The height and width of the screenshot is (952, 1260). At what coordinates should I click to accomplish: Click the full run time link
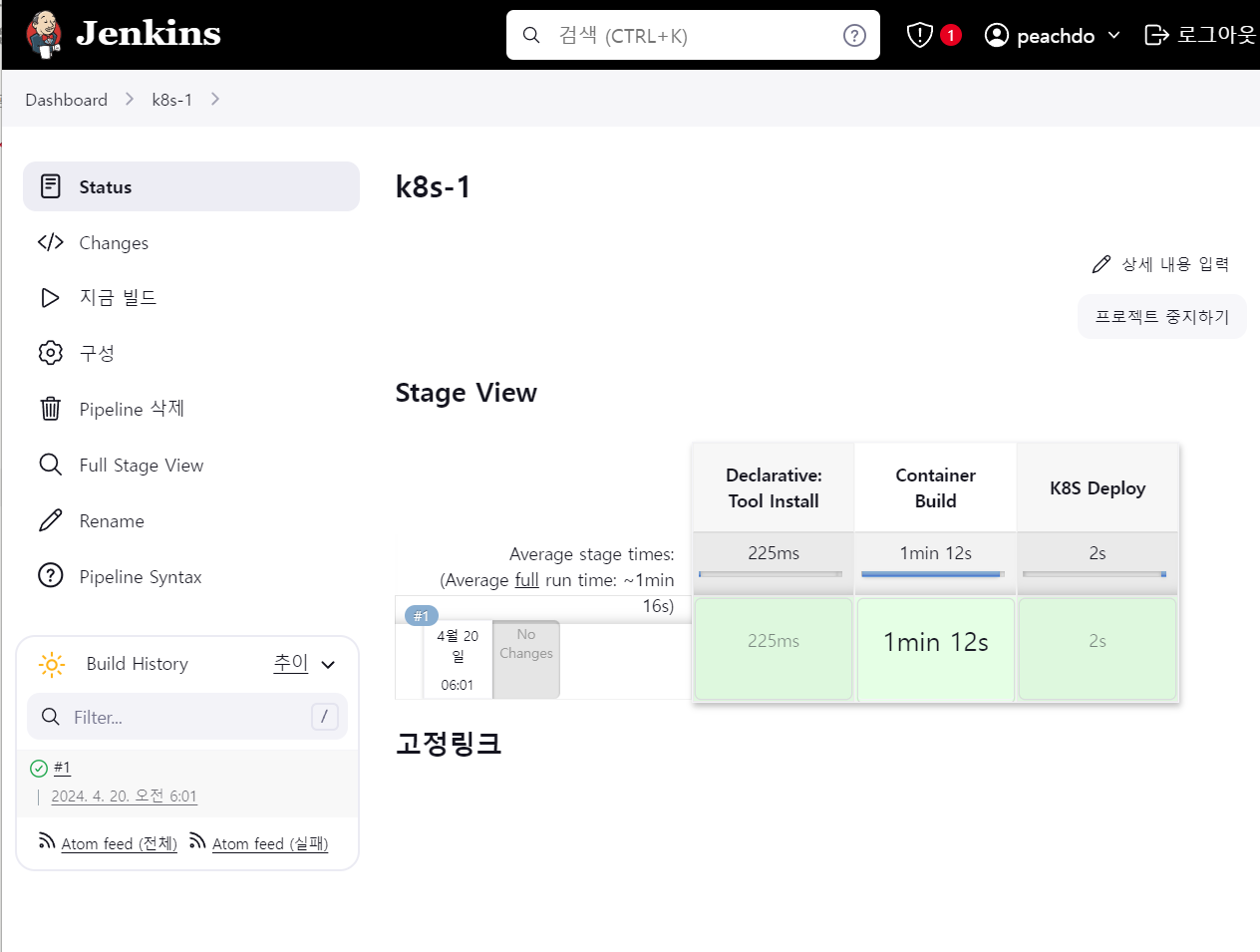[x=526, y=580]
